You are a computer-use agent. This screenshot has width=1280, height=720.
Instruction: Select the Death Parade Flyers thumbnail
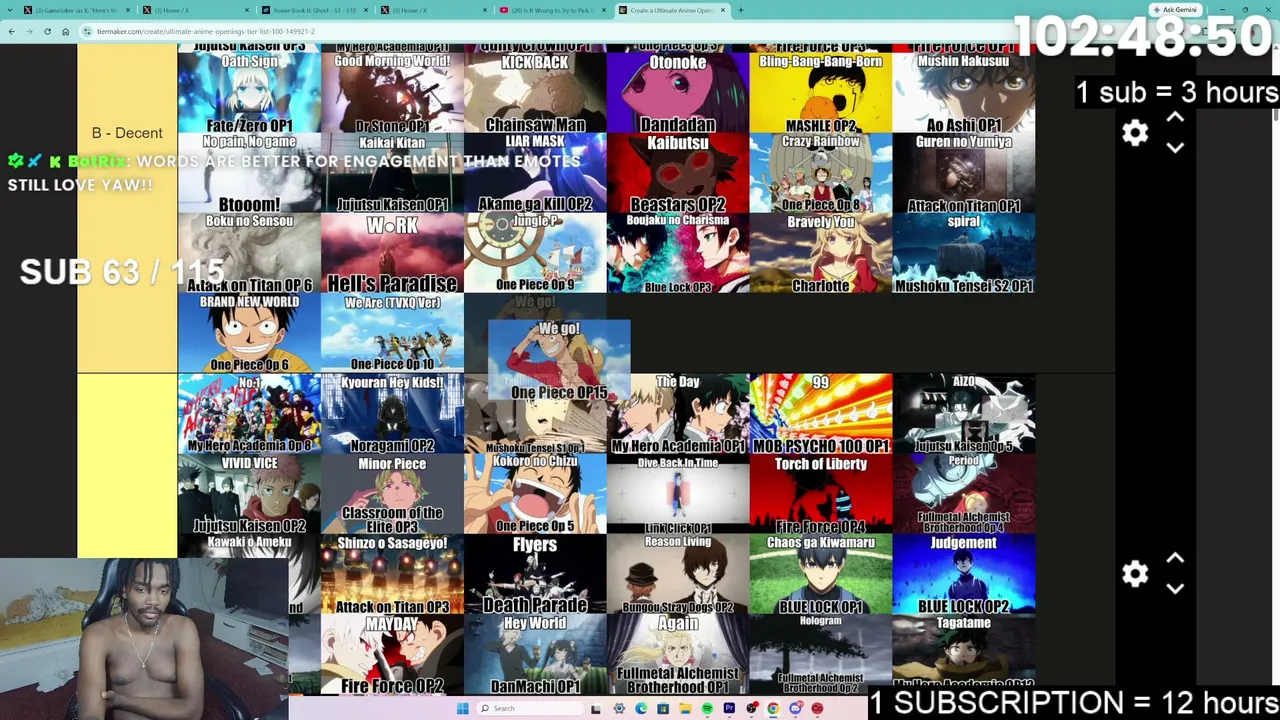point(535,575)
